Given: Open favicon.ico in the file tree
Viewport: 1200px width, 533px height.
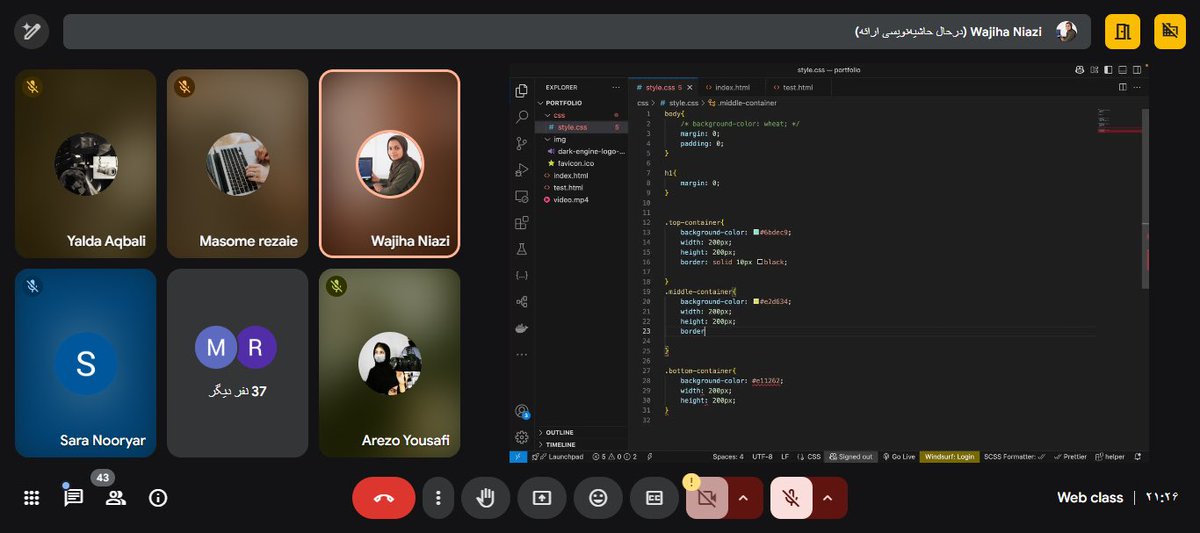Looking at the screenshot, I should click(582, 163).
